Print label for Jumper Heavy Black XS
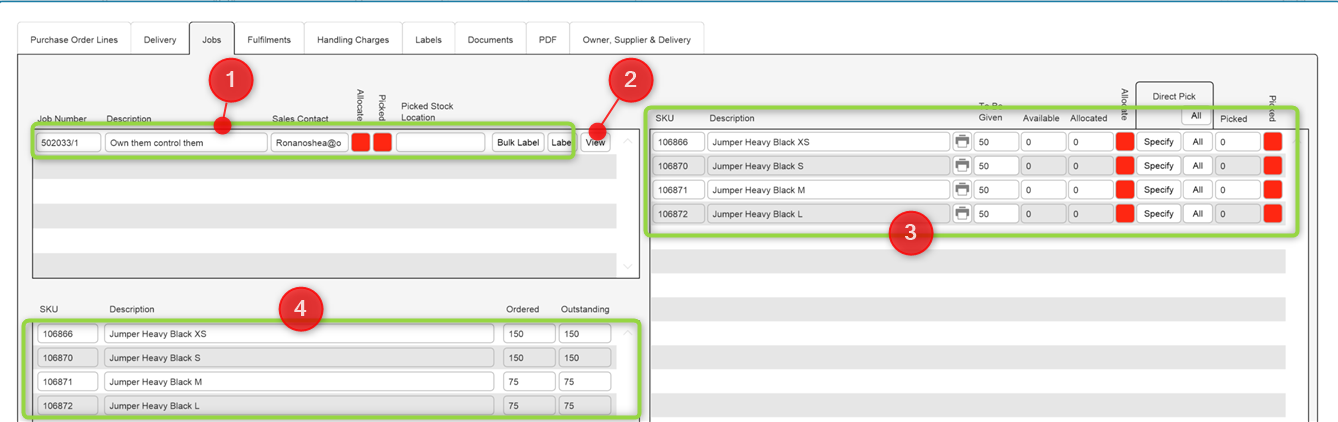Screen dimensions: 1338x422 pyautogui.click(x=962, y=142)
